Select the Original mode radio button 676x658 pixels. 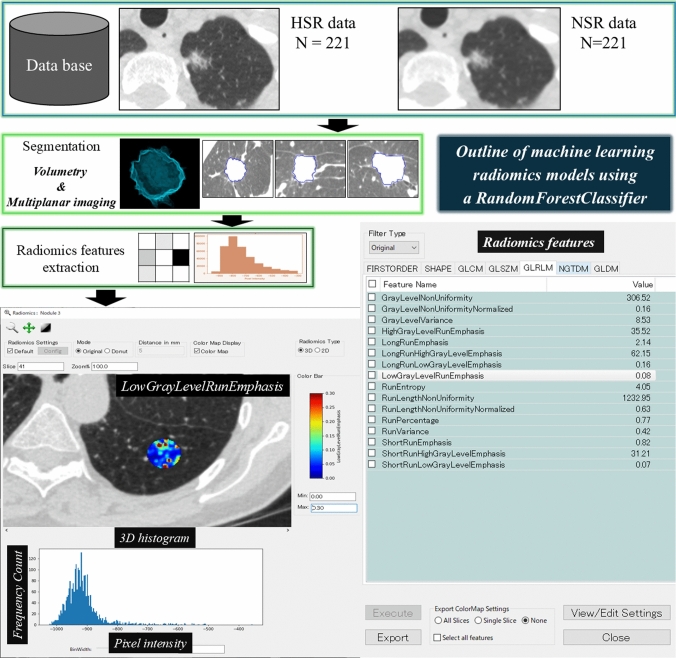(78, 351)
